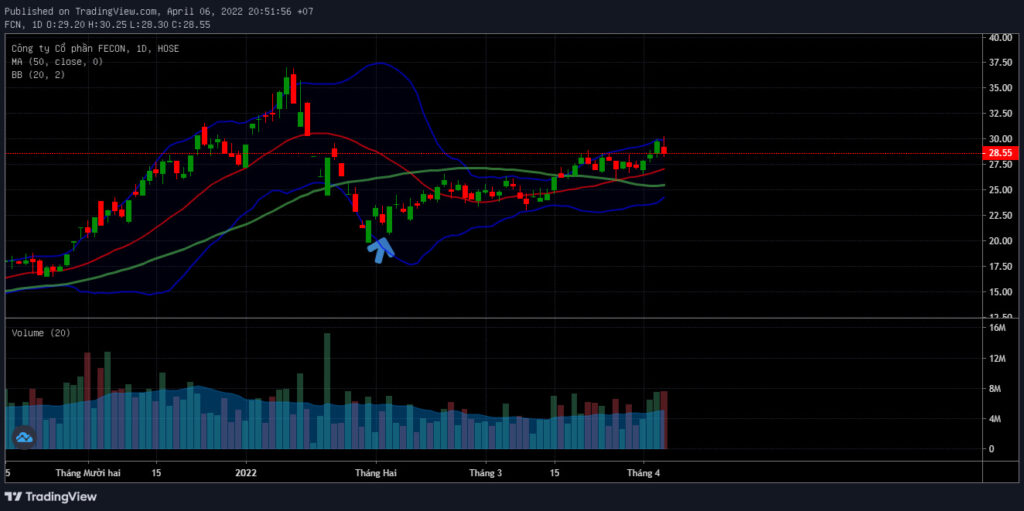Select the tallest green volume bar
Image resolution: width=1024 pixels, height=511 pixels.
tap(327, 391)
